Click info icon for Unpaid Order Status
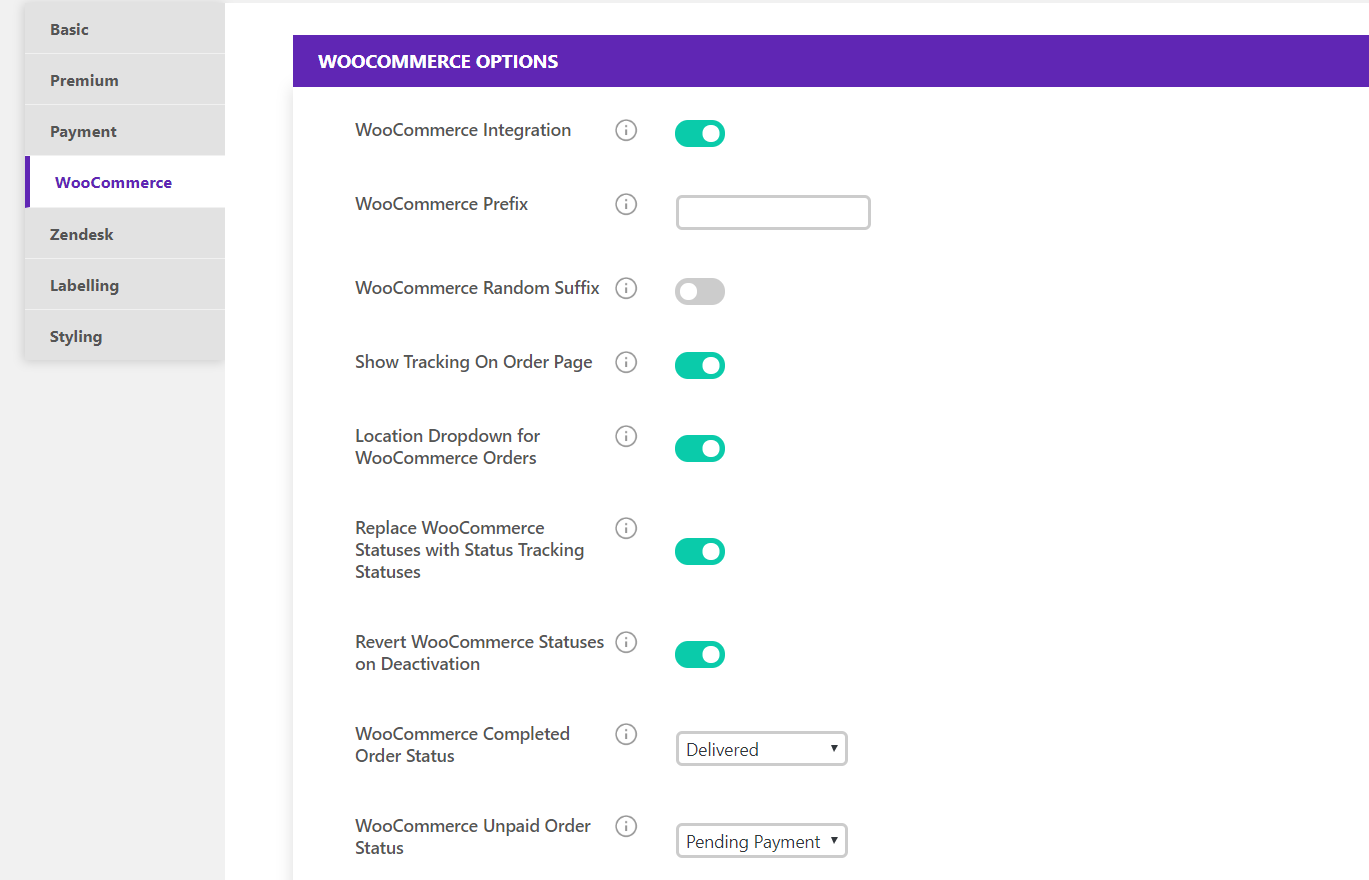The width and height of the screenshot is (1369, 880). 626,826
